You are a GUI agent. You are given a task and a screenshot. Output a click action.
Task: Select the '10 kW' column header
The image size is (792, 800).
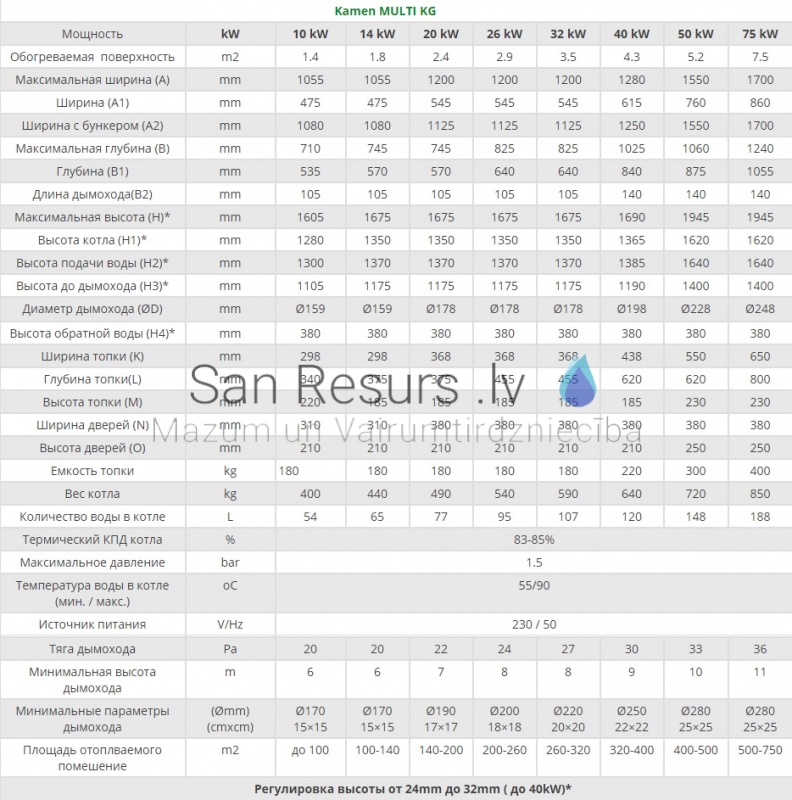tap(310, 34)
